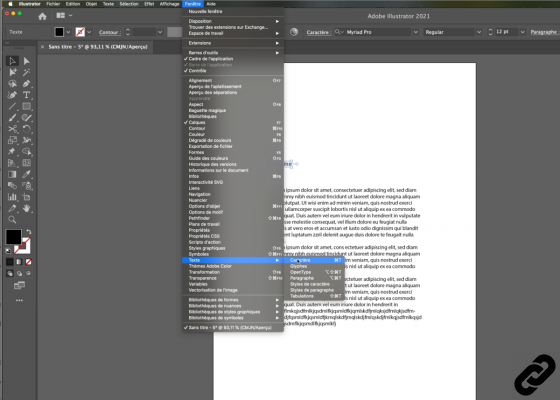Select the Rotate tool
The height and width of the screenshot is (400, 560).
click(x=26, y=129)
